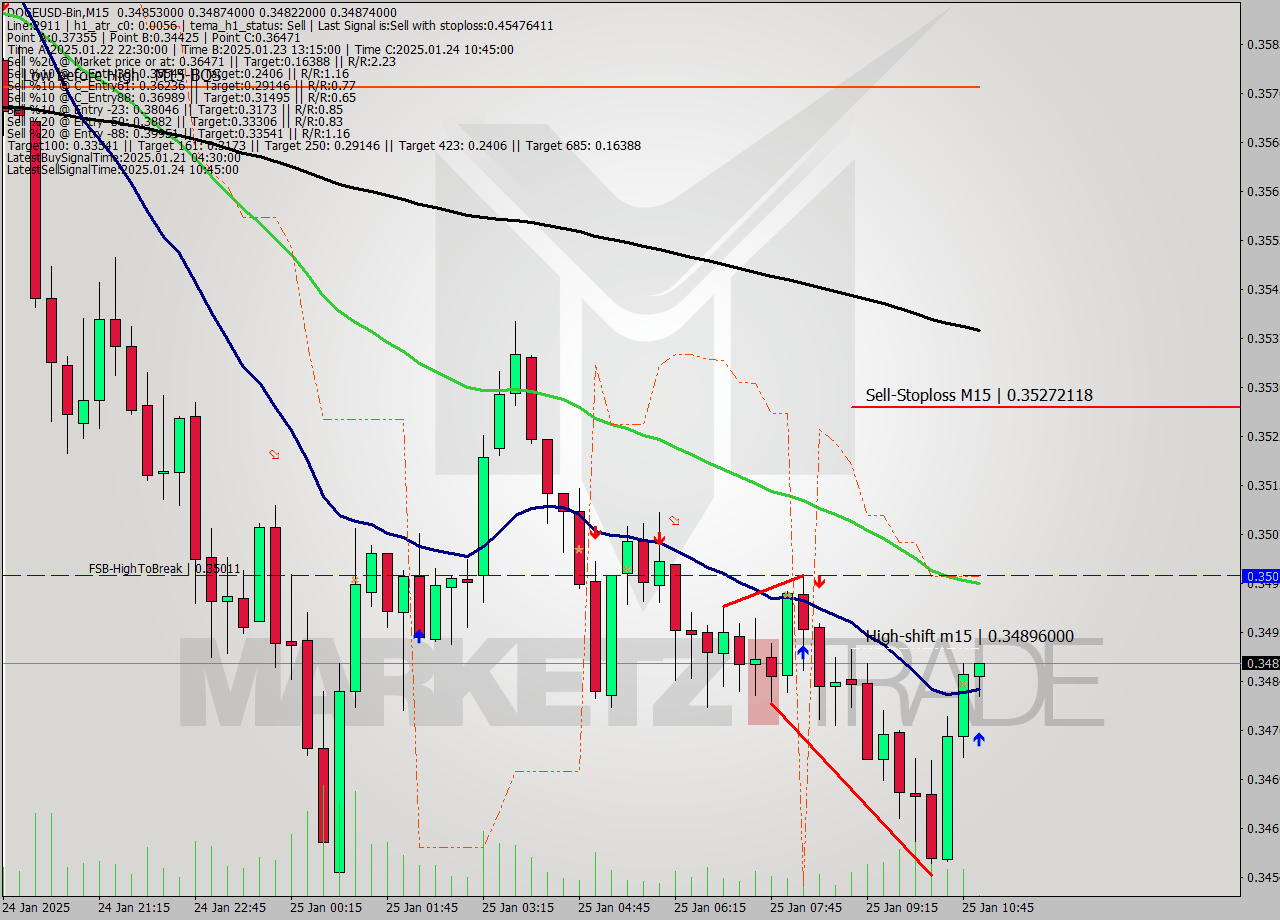This screenshot has height=920, width=1280.
Task: Click the 24 Jan 21:15 time label
Action: point(134,908)
